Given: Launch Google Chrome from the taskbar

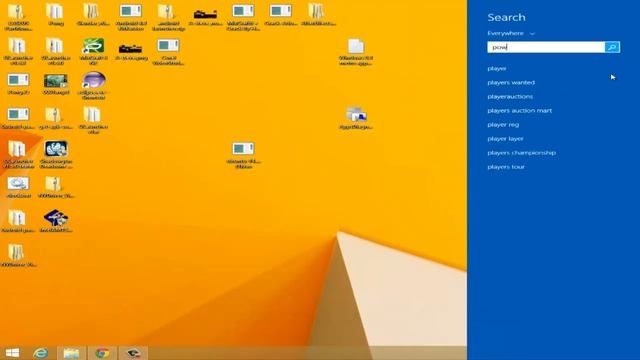Looking at the screenshot, I should pyautogui.click(x=102, y=353).
